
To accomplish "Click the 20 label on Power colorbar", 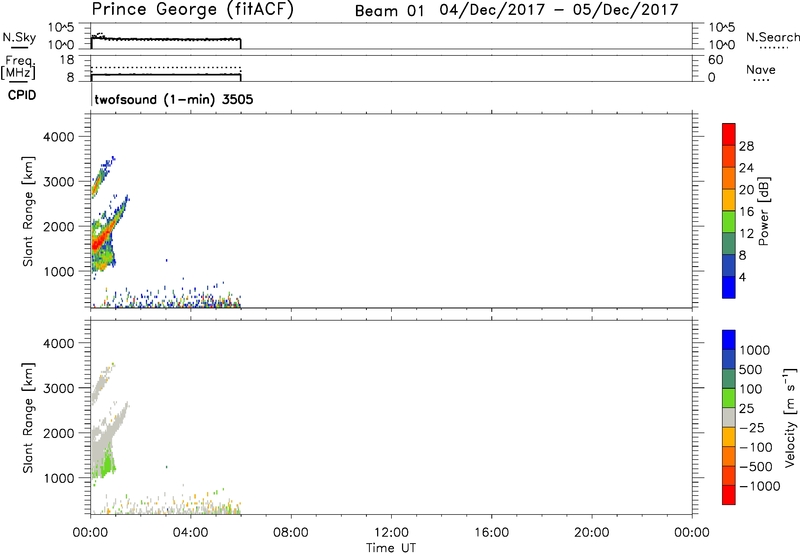I will point(746,190).
